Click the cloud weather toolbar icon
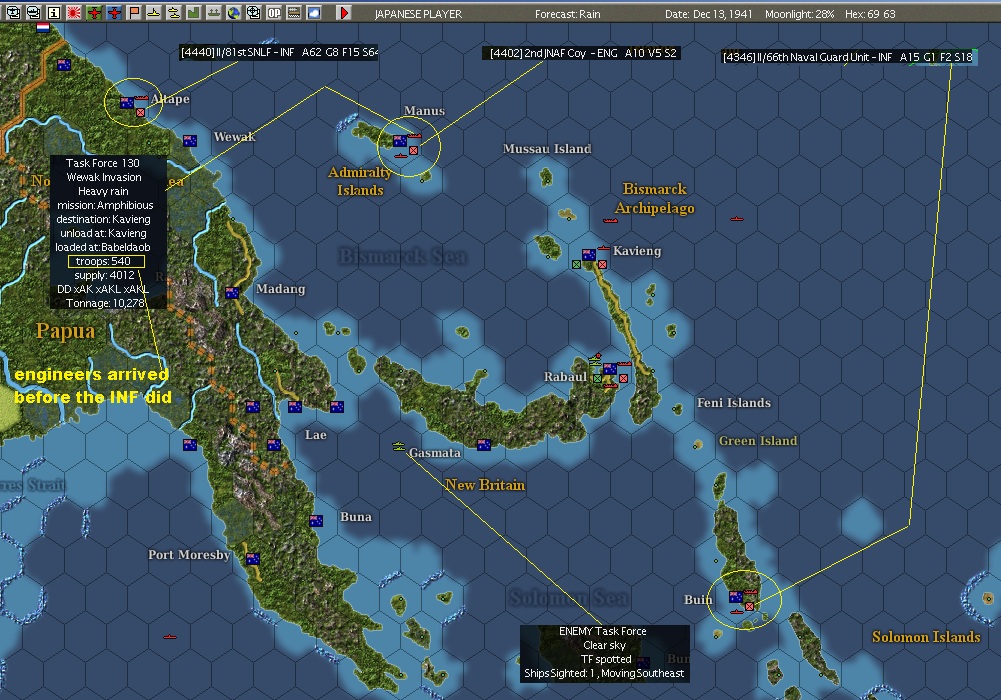The width and height of the screenshot is (1001, 700). (314, 12)
